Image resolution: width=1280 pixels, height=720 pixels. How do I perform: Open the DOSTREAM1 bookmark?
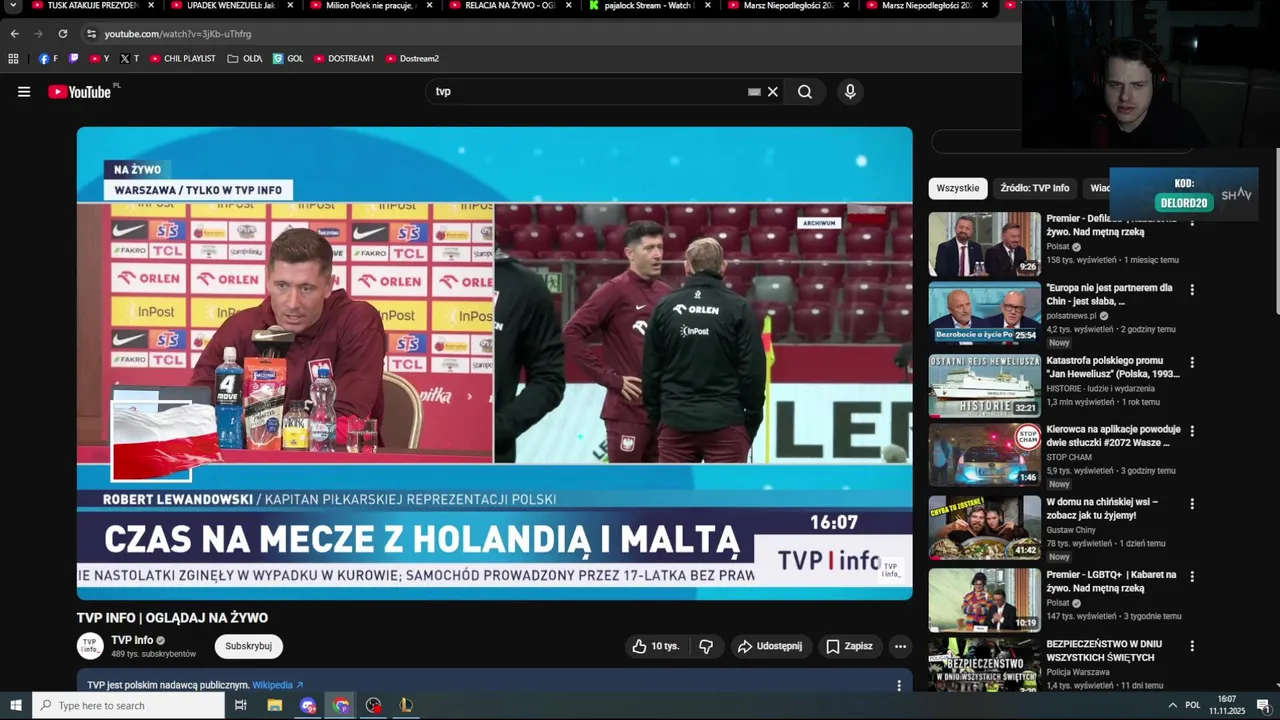coord(344,59)
